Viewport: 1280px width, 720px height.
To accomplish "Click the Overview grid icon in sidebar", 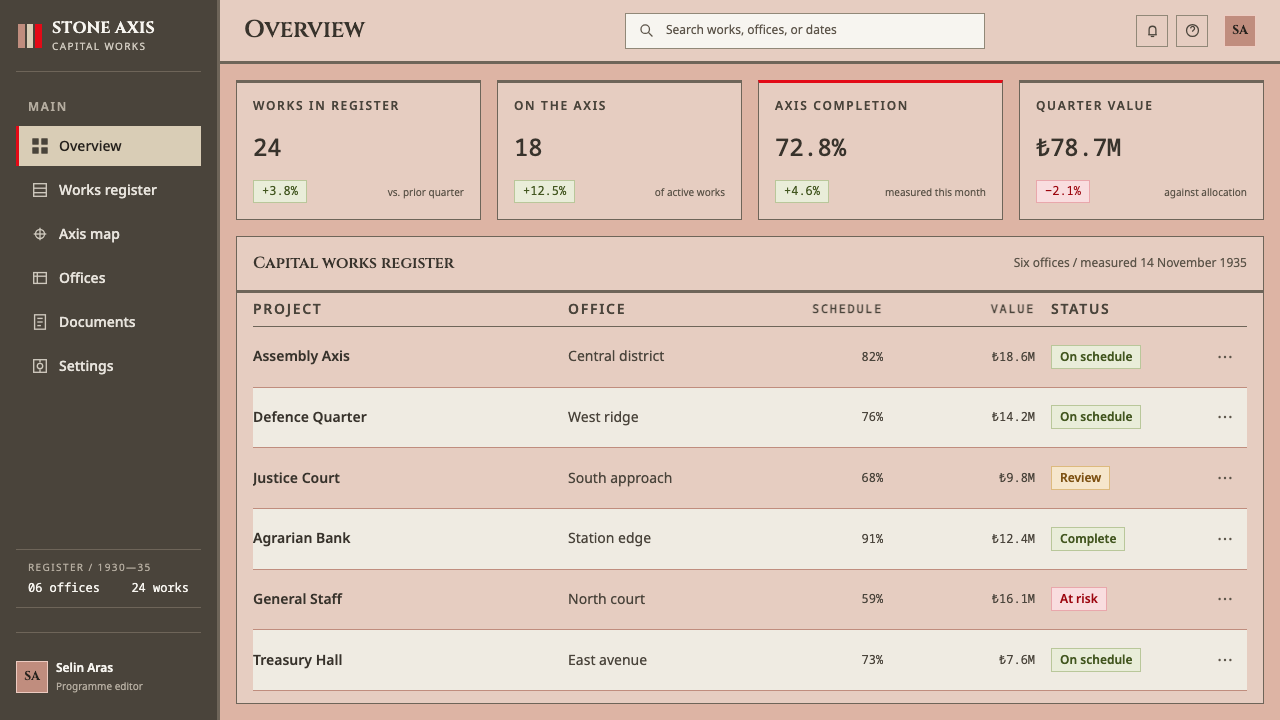I will pyautogui.click(x=40, y=146).
